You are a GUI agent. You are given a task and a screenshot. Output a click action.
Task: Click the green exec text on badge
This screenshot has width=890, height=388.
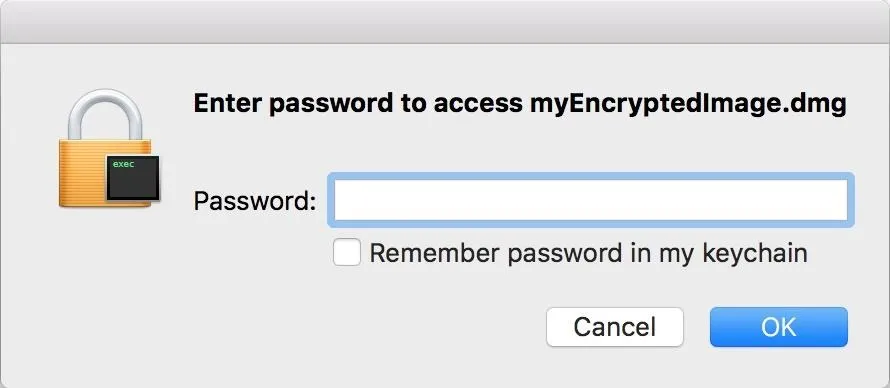123,164
